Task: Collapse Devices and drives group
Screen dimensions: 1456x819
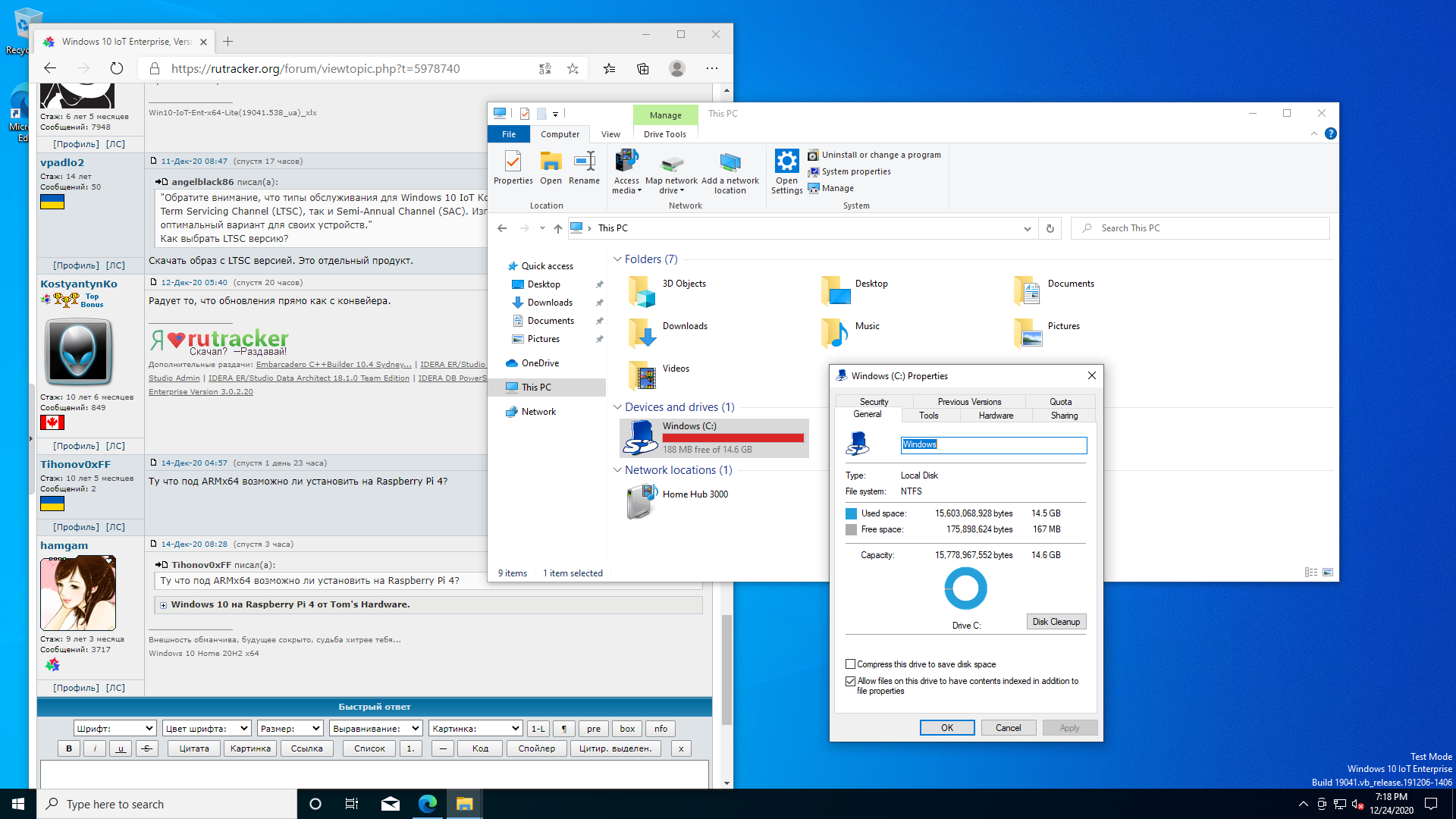Action: coord(617,407)
